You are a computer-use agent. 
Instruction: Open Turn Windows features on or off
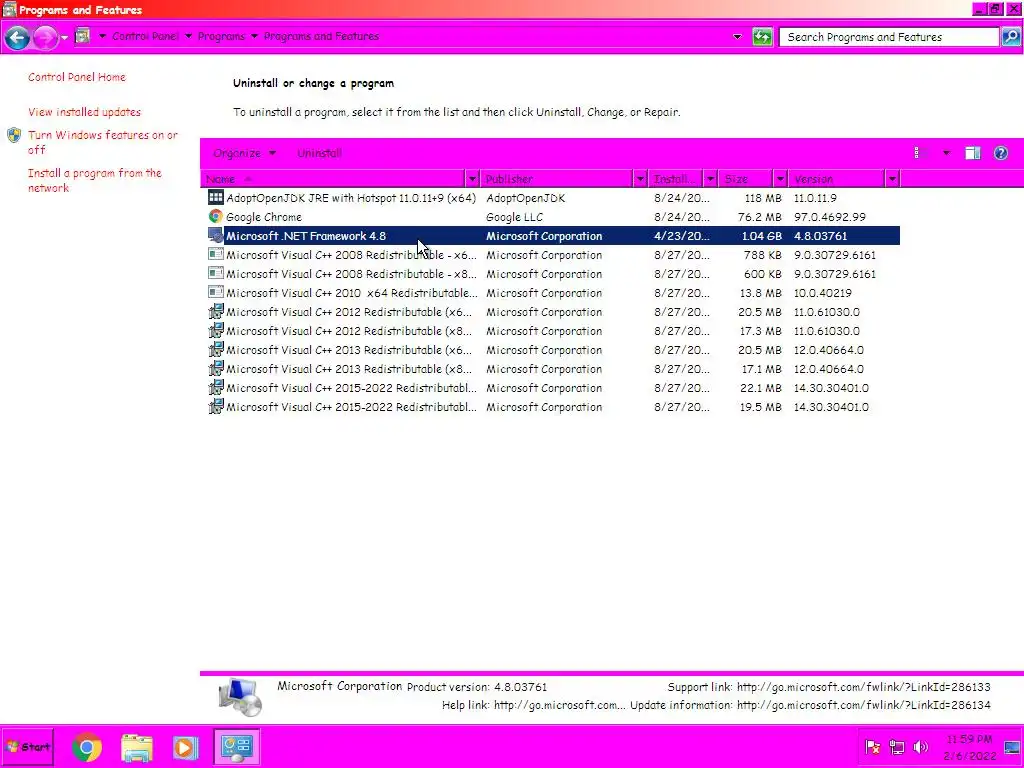click(103, 142)
